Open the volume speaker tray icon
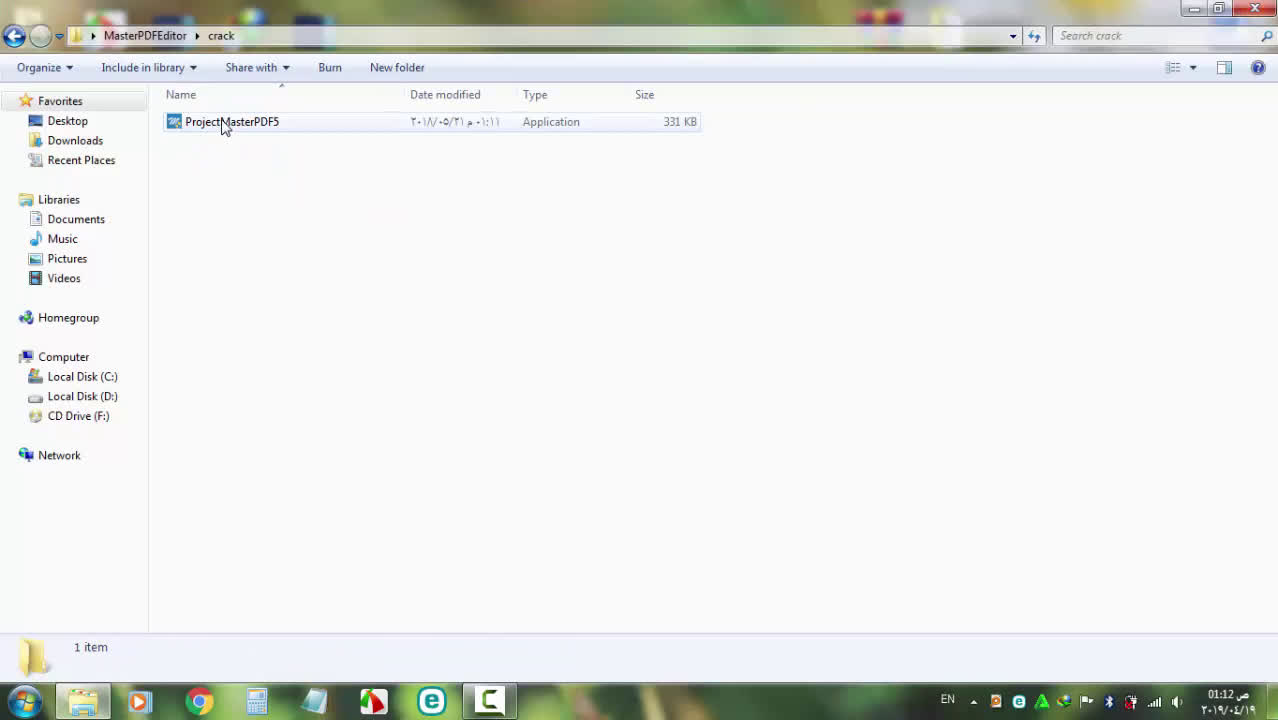1278x720 pixels. pyautogui.click(x=1177, y=702)
